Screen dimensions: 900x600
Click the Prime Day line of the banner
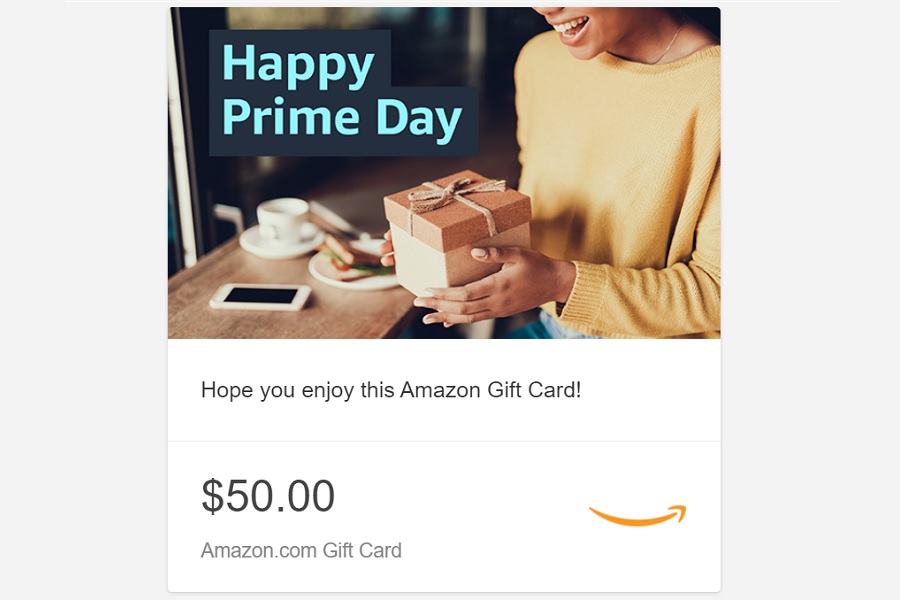click(x=342, y=119)
